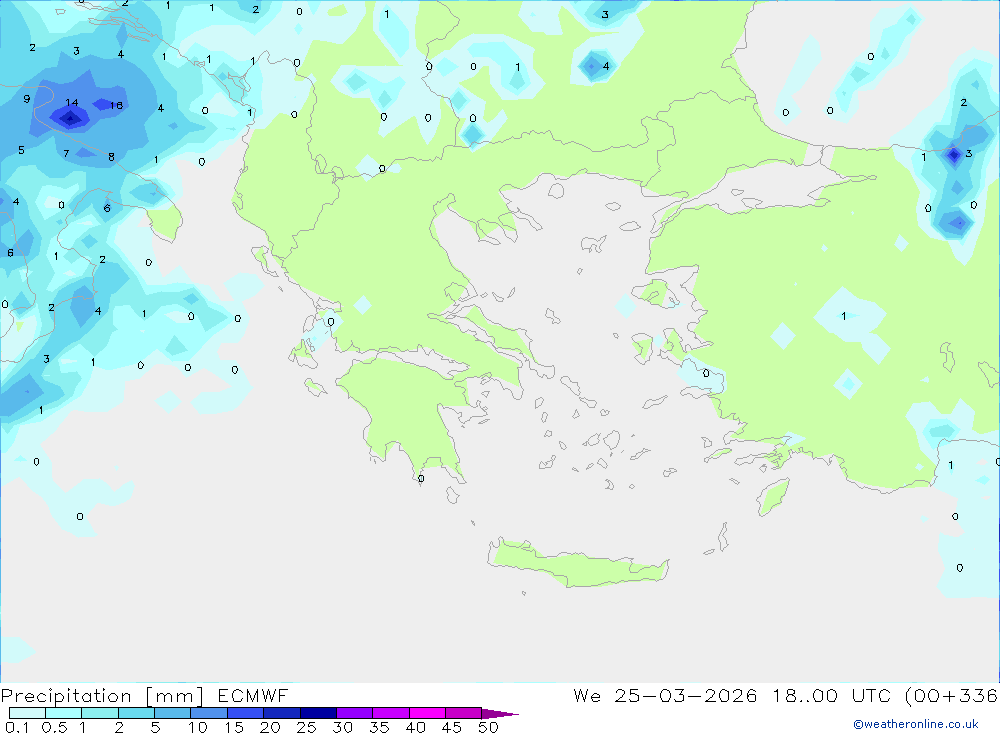Select the 30–35 mm purple legend swatch
The width and height of the screenshot is (1000, 733).
[355, 713]
